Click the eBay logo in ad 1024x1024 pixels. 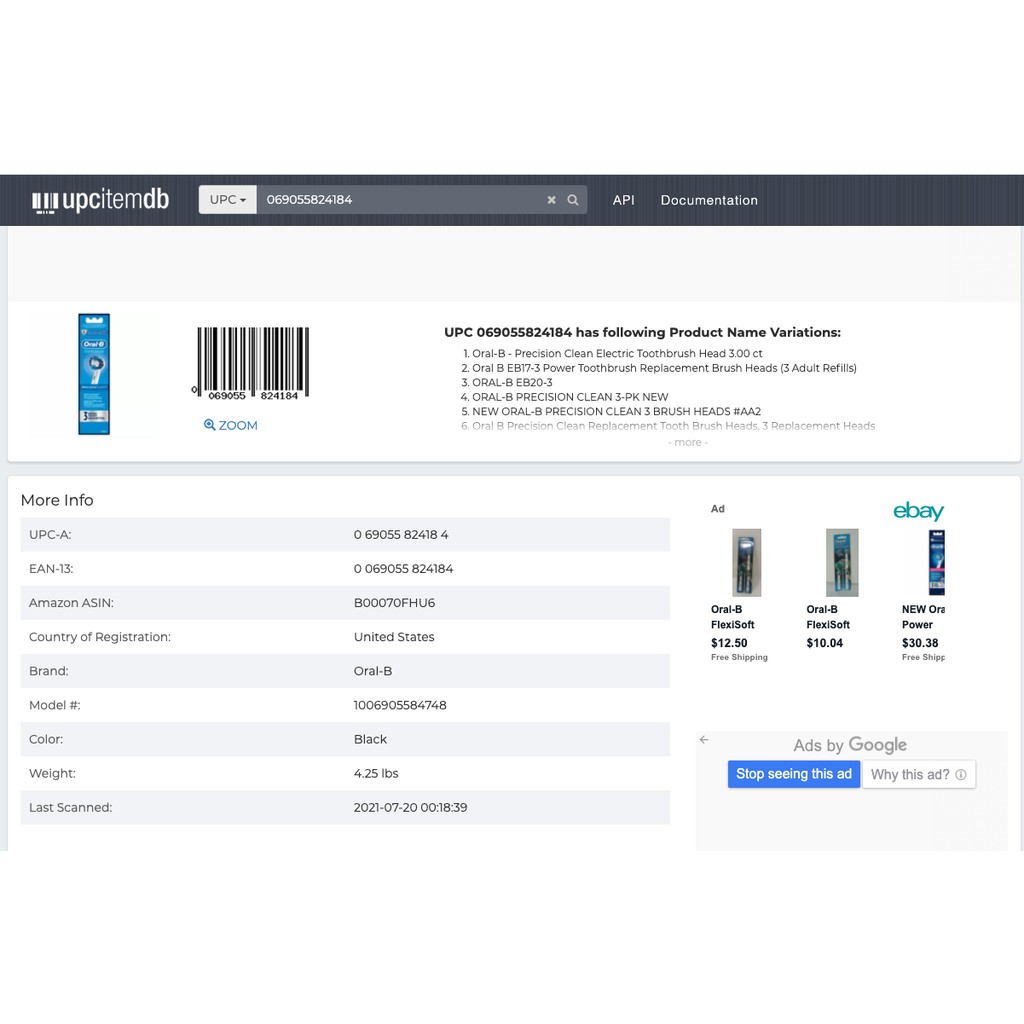click(x=918, y=512)
